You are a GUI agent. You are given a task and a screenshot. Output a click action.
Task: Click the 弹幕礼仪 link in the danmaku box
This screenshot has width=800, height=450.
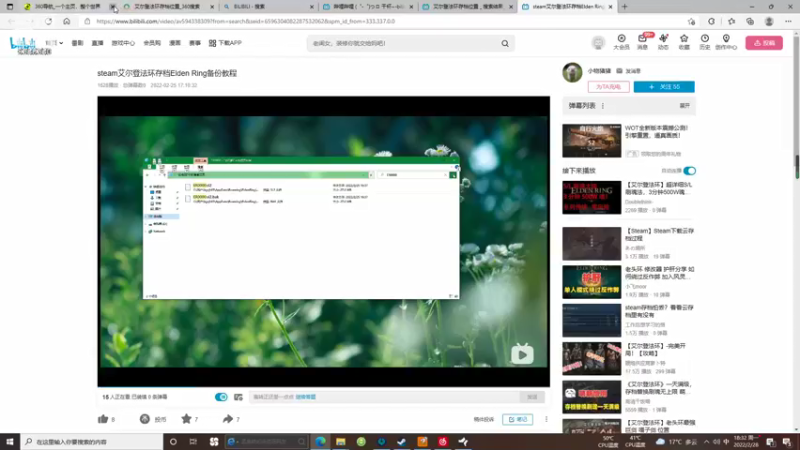306,397
